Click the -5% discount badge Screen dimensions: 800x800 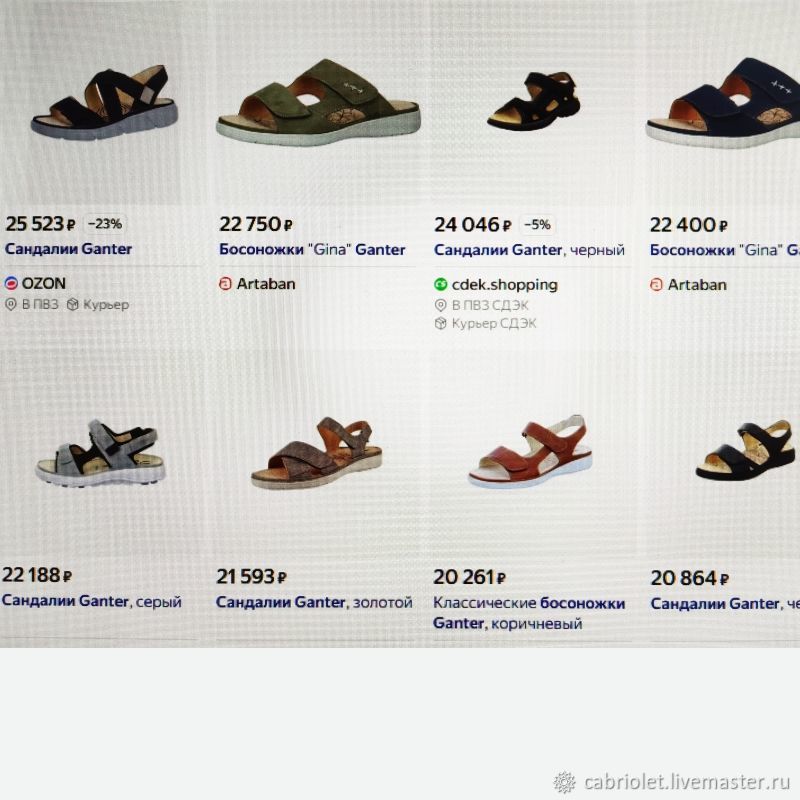point(537,224)
